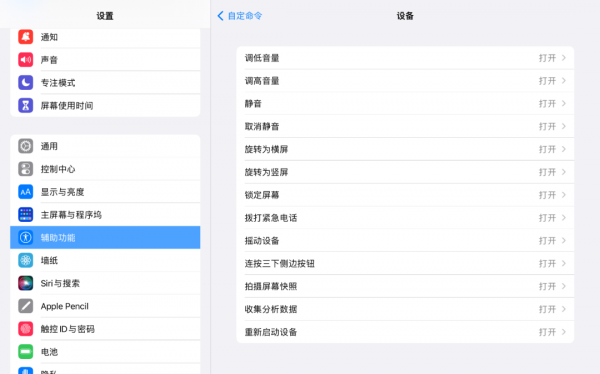
Task: Click 触控ID与密码 label in sidebar
Action: click(68, 329)
